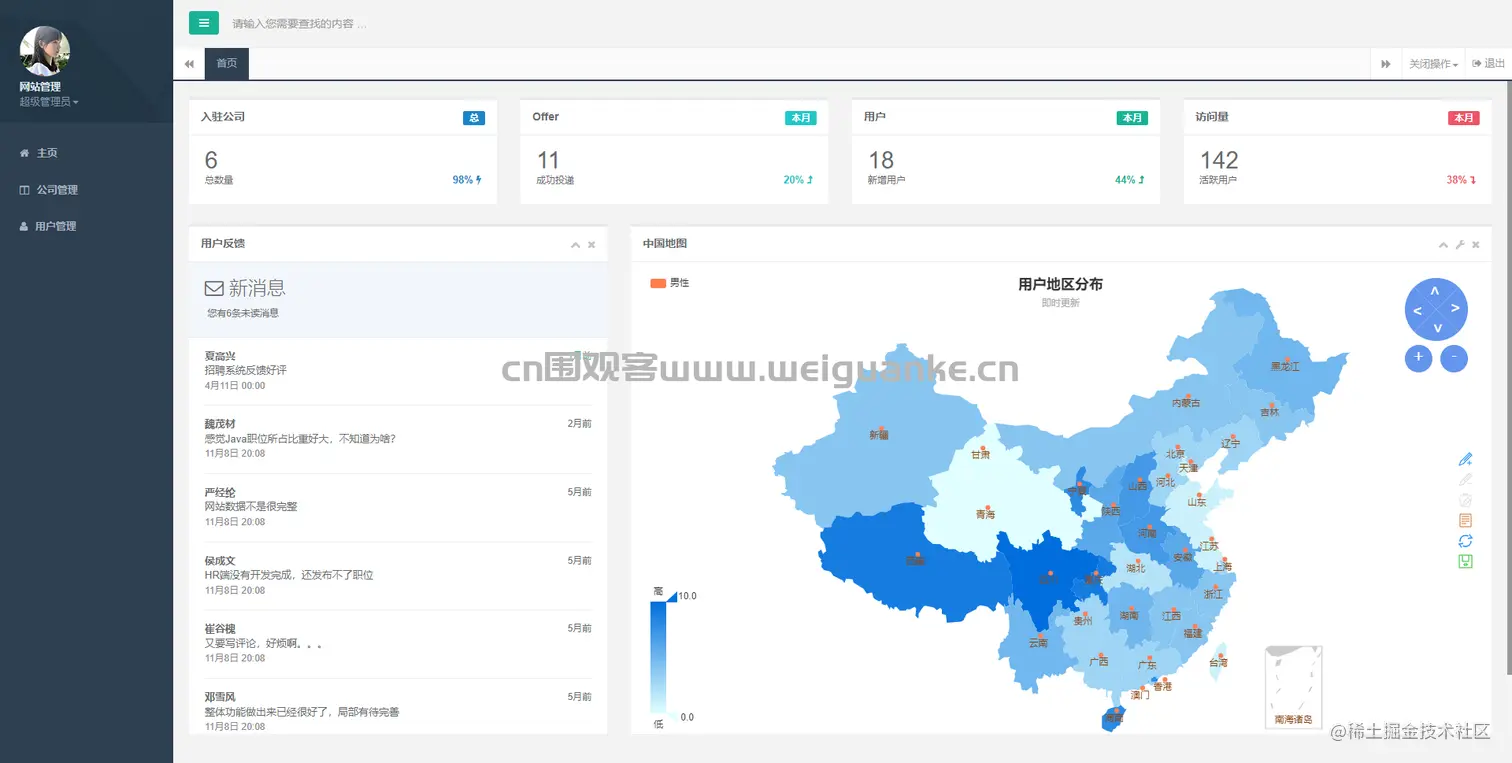This screenshot has height=763, width=1512.
Task: Click the 青海 region on map
Action: (986, 515)
